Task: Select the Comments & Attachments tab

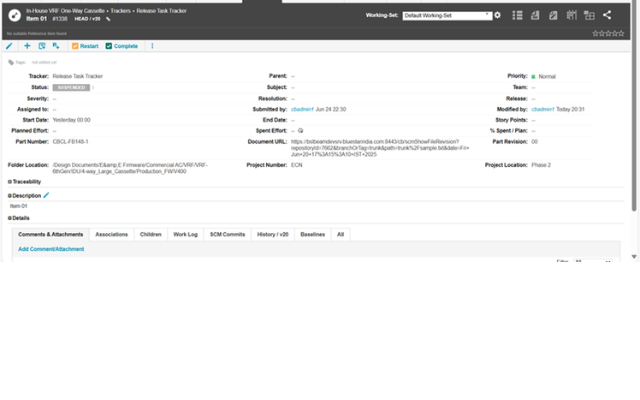Action: coord(51,235)
